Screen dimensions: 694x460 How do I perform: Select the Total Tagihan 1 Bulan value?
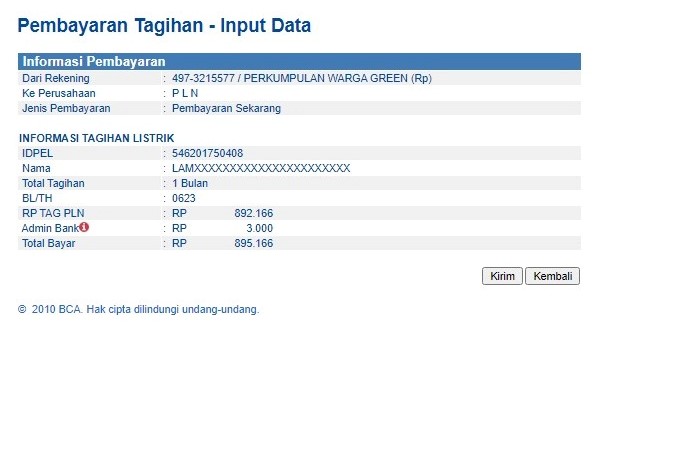tap(190, 183)
